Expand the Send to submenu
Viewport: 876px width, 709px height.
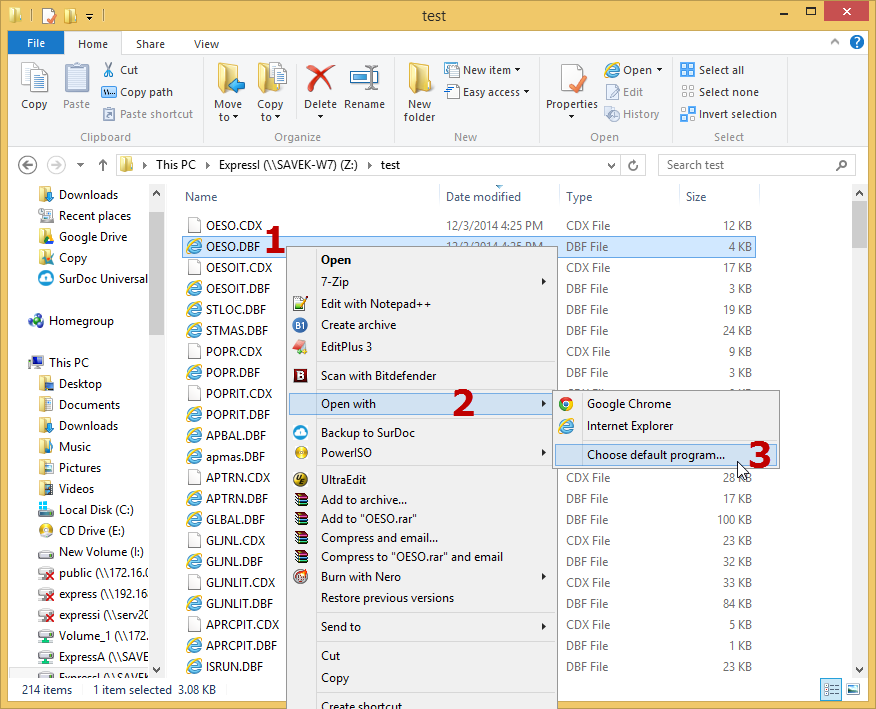pos(420,627)
